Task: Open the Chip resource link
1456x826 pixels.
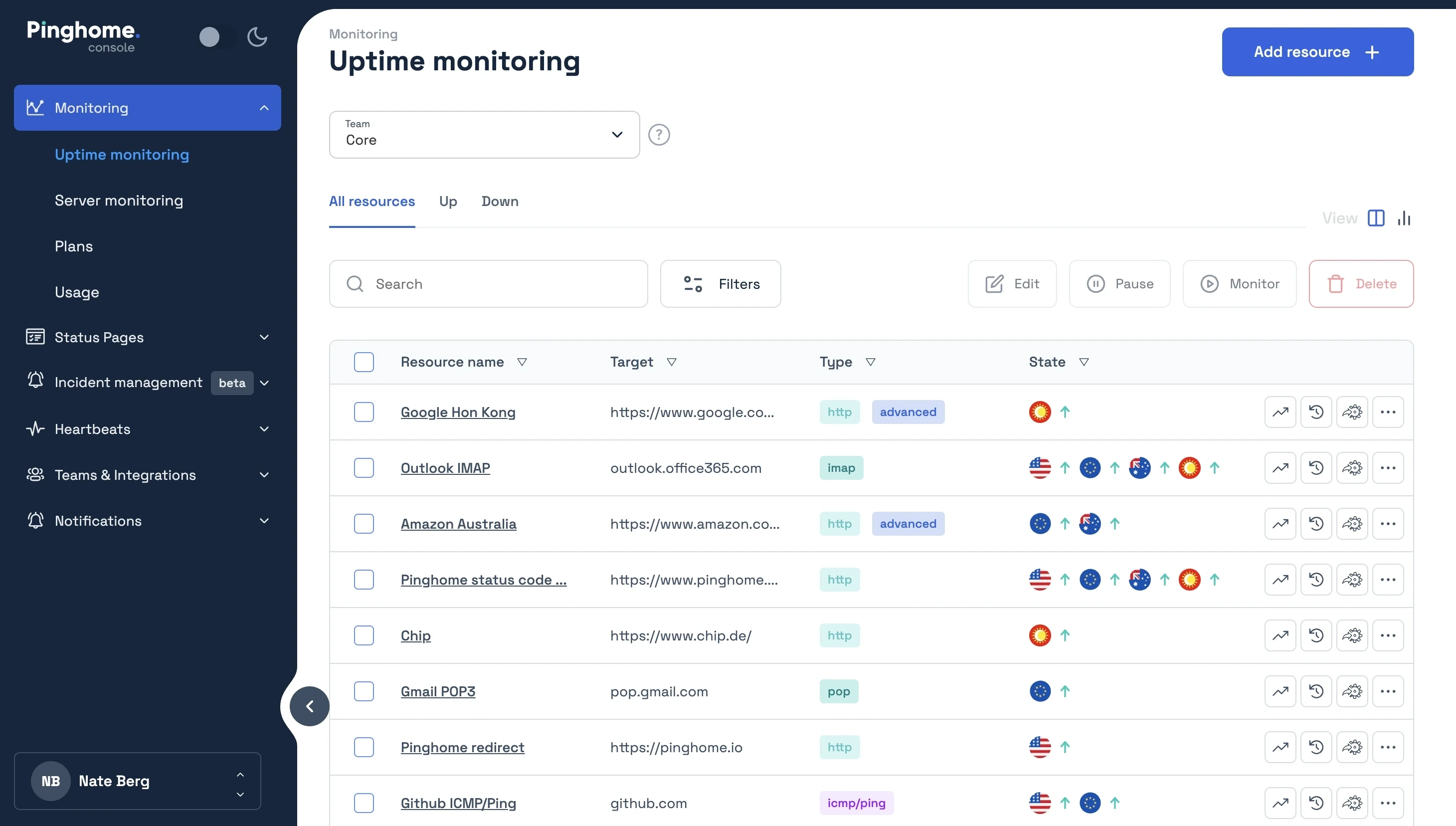Action: point(415,635)
